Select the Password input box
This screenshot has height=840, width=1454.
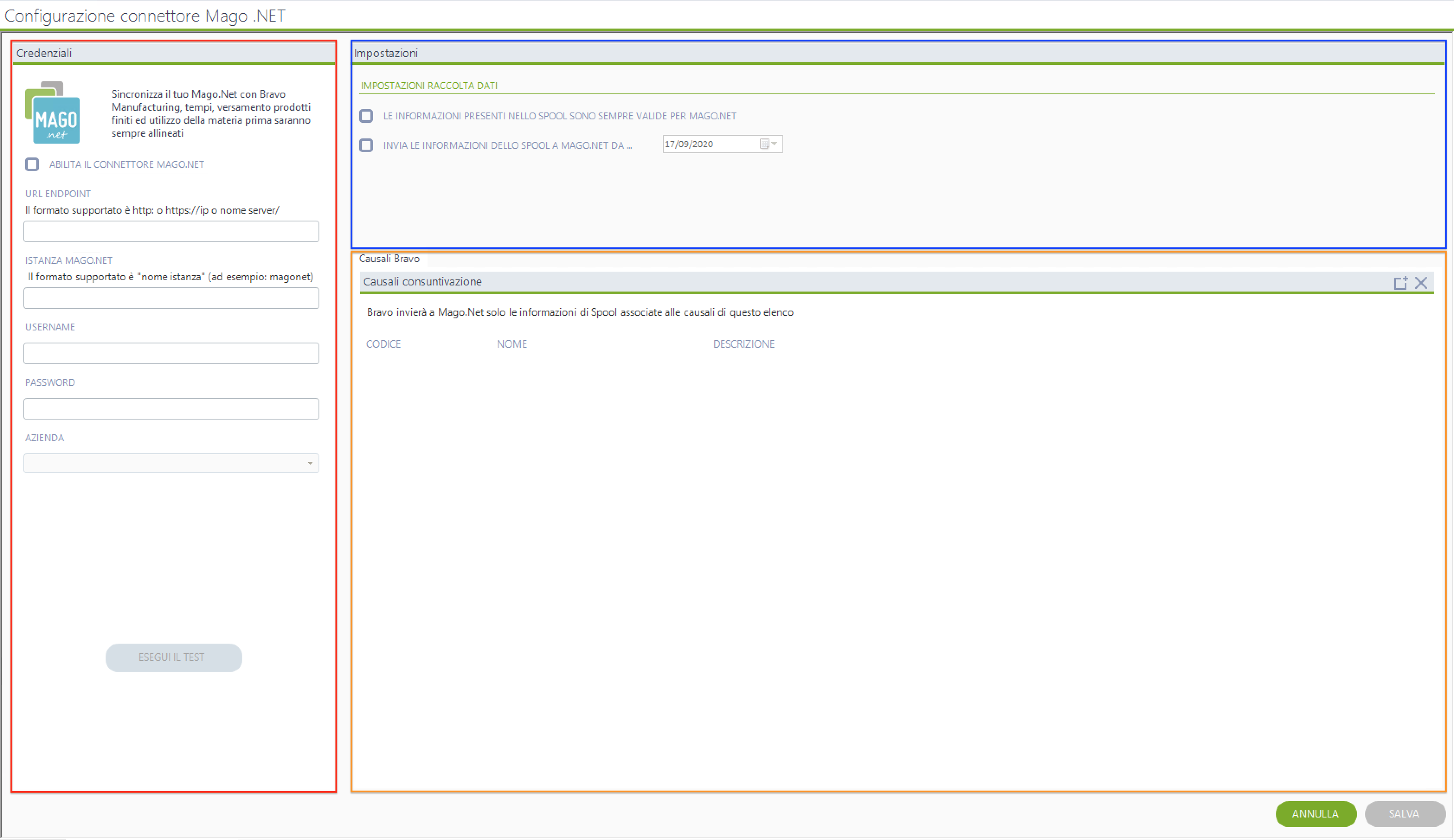click(171, 409)
